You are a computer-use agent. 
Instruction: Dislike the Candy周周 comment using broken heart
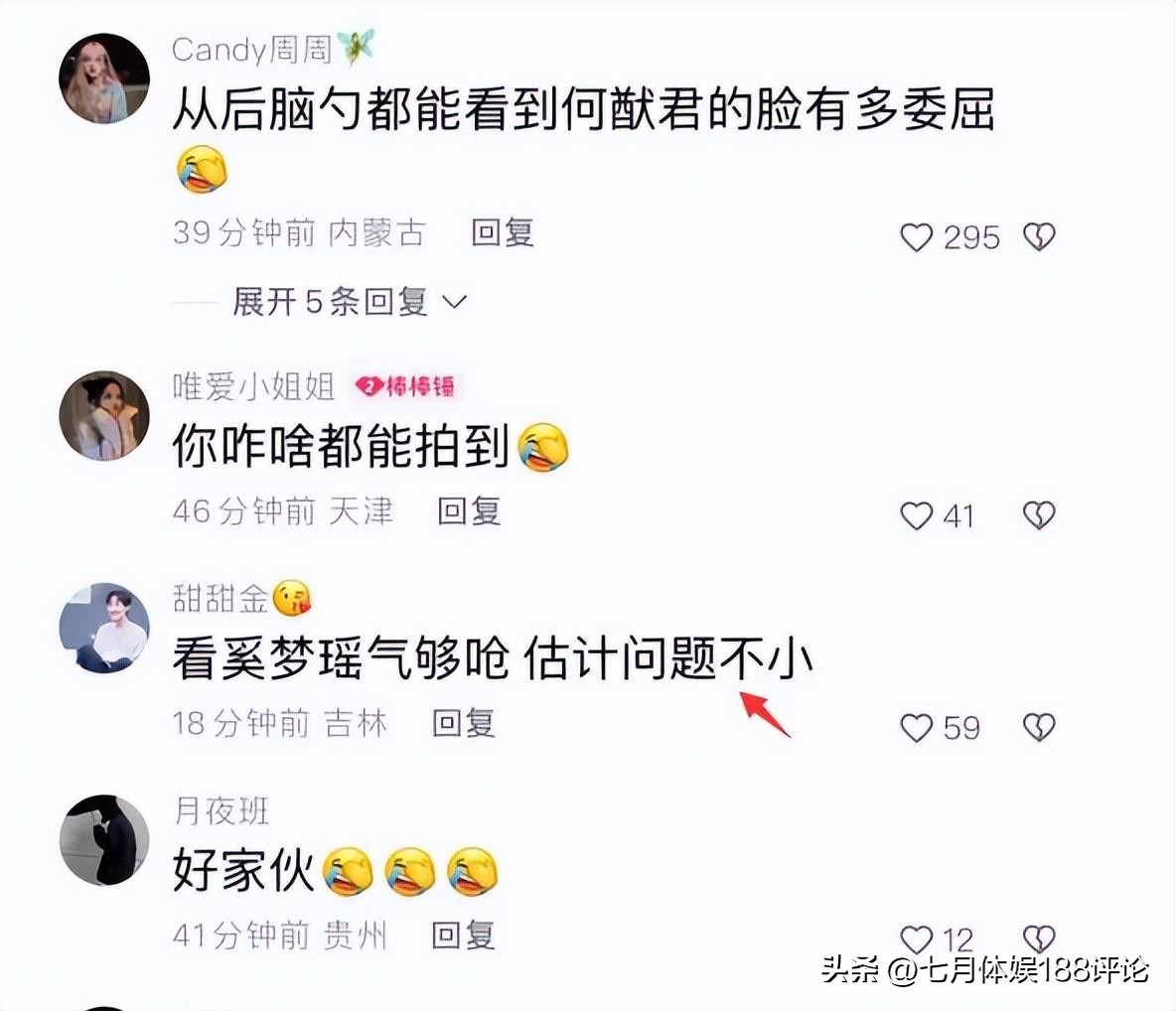point(1039,237)
